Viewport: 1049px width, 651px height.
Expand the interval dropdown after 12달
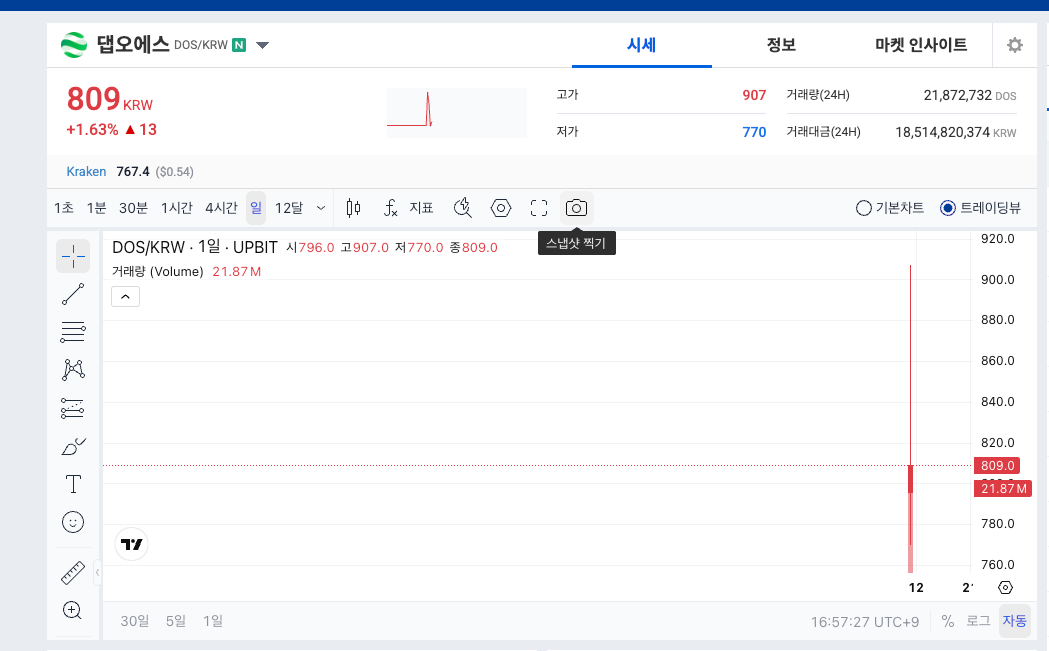tap(321, 208)
